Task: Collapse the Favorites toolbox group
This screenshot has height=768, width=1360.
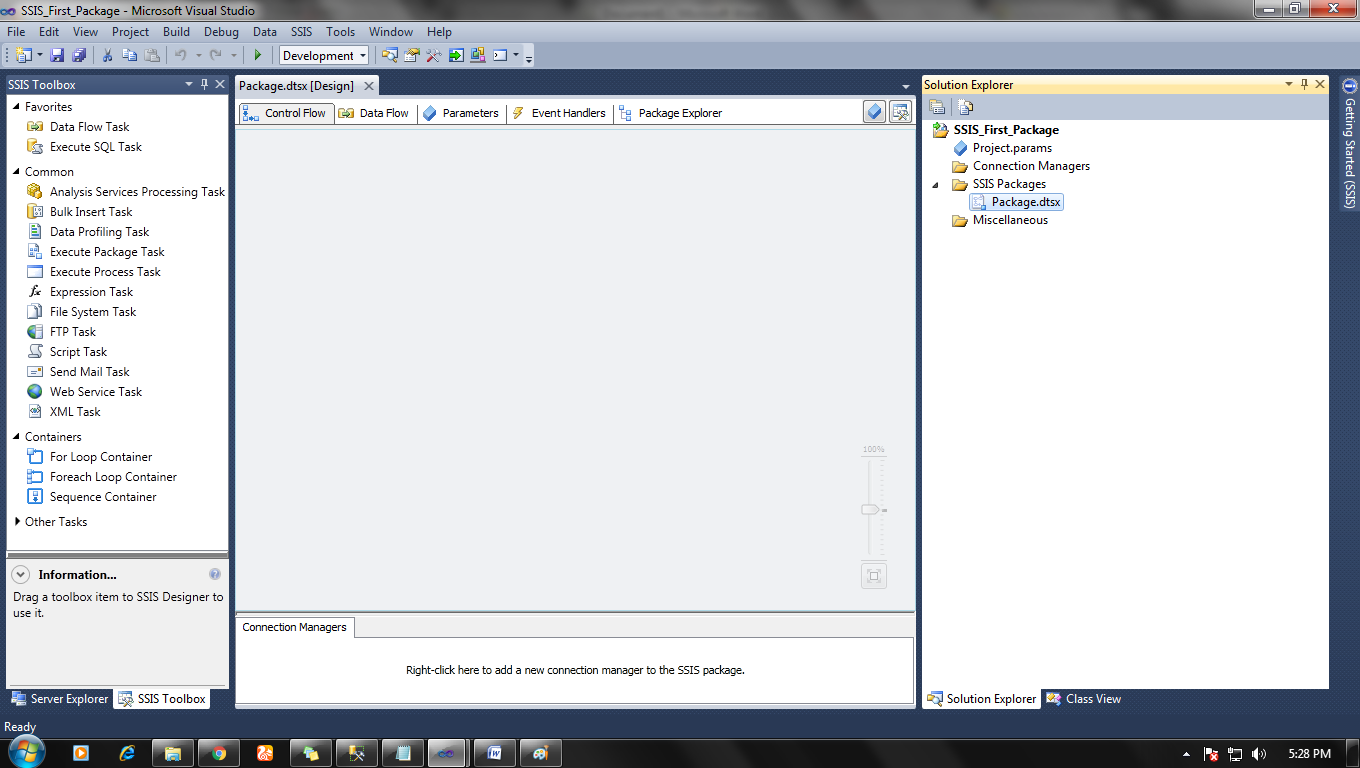Action: pyautogui.click(x=16, y=107)
